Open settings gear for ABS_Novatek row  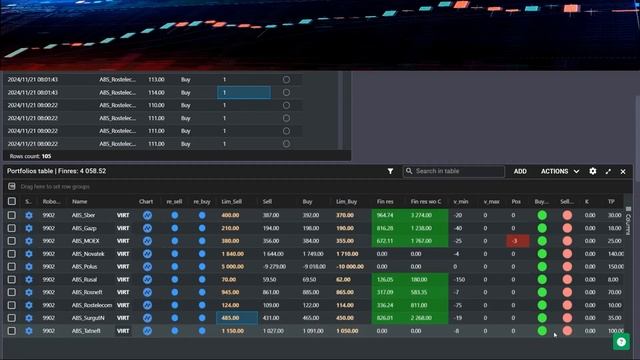coord(29,254)
